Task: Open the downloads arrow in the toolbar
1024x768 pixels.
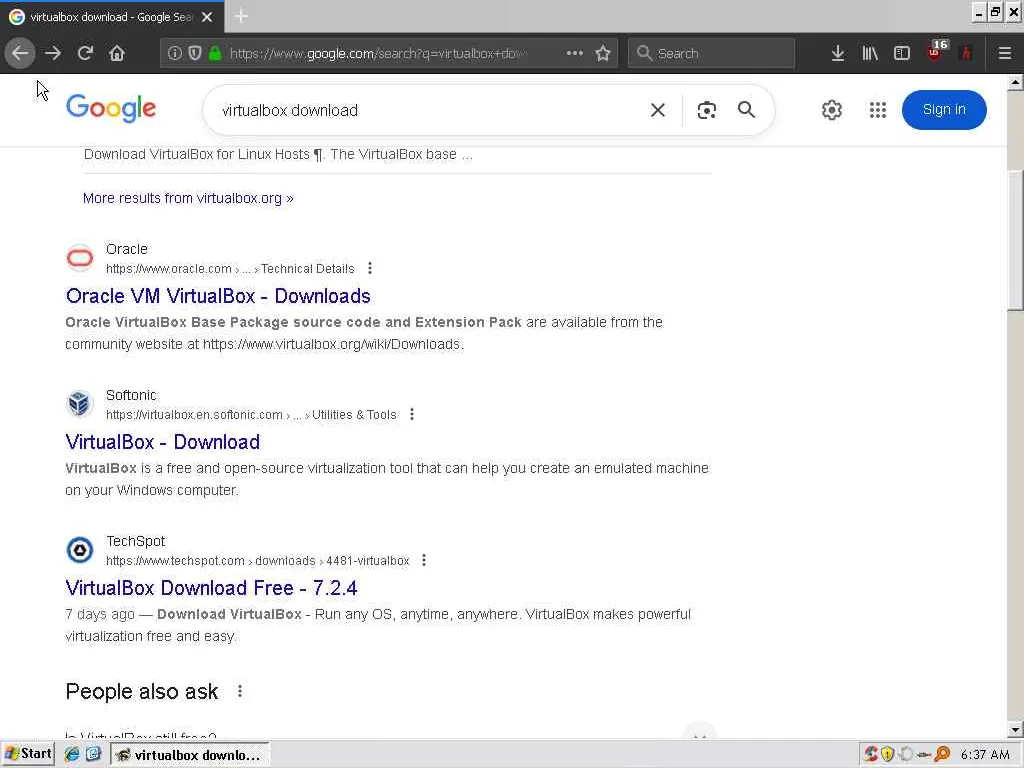Action: click(x=838, y=53)
